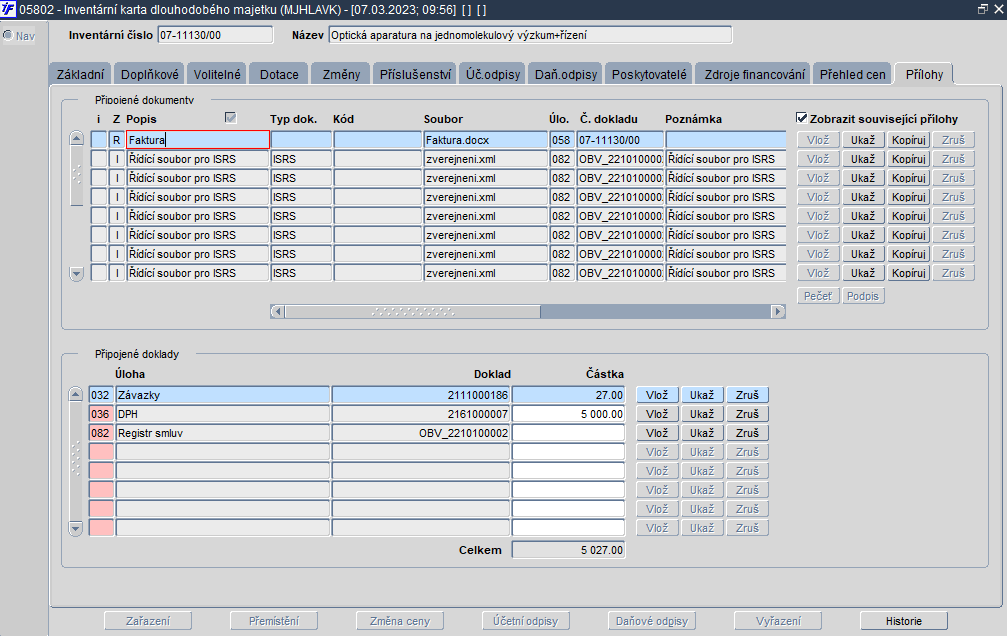
Task: Click down arrow of Připojené doklady list
Action: [75, 527]
